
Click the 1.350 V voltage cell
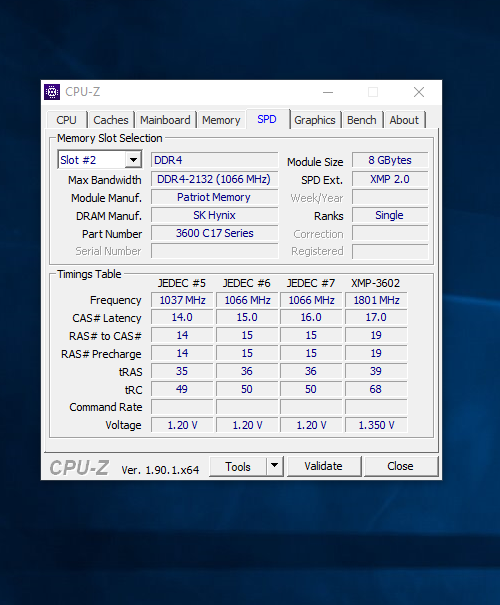376,425
